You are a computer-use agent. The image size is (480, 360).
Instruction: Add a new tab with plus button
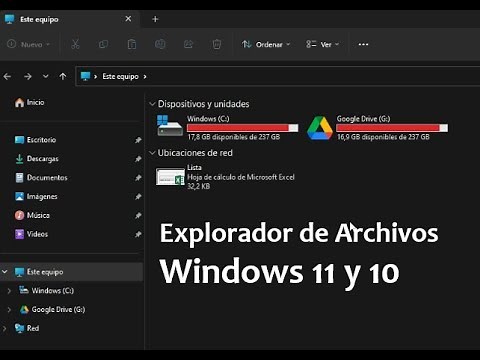point(155,19)
